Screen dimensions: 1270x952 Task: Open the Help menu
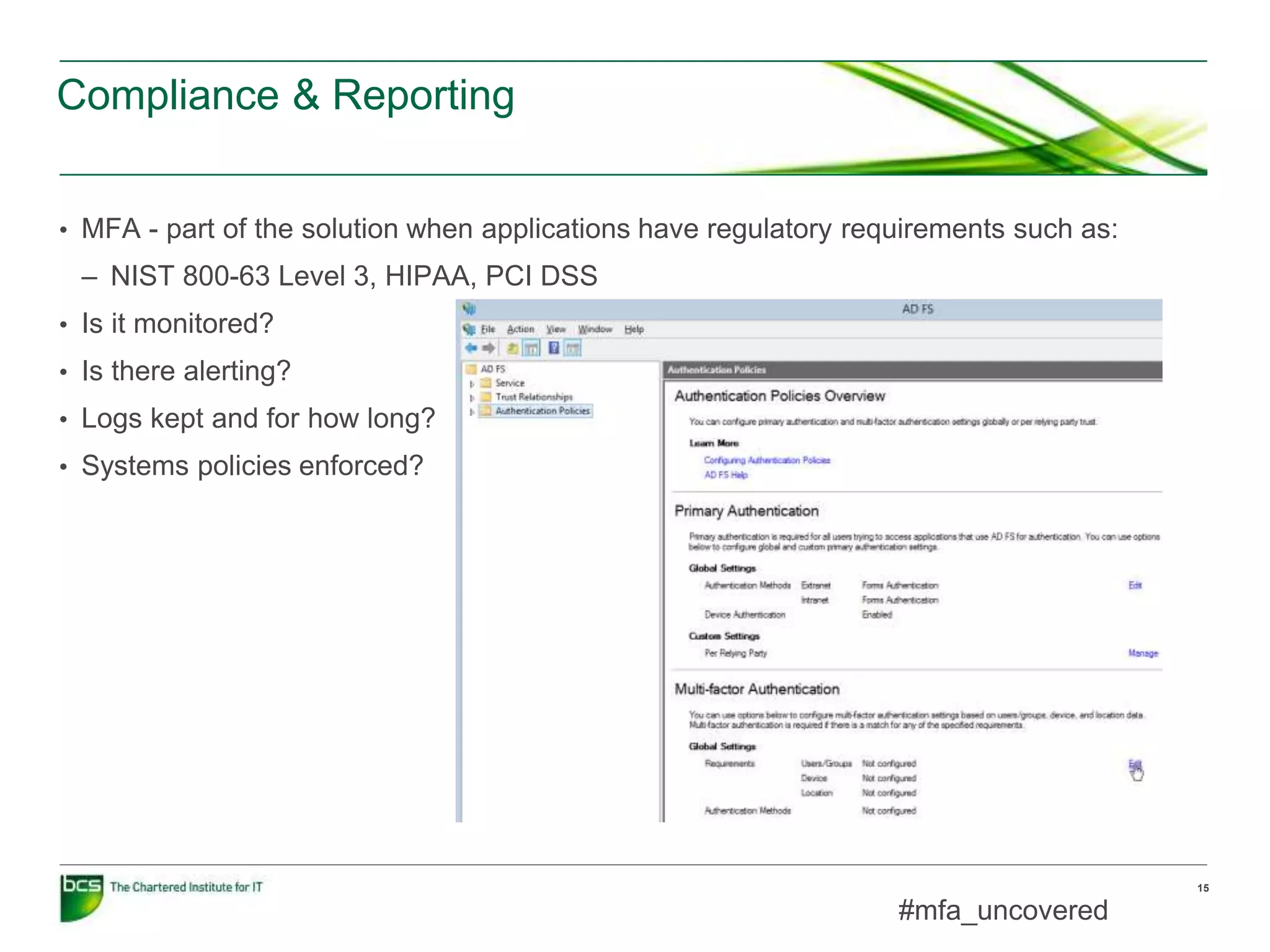pos(634,329)
